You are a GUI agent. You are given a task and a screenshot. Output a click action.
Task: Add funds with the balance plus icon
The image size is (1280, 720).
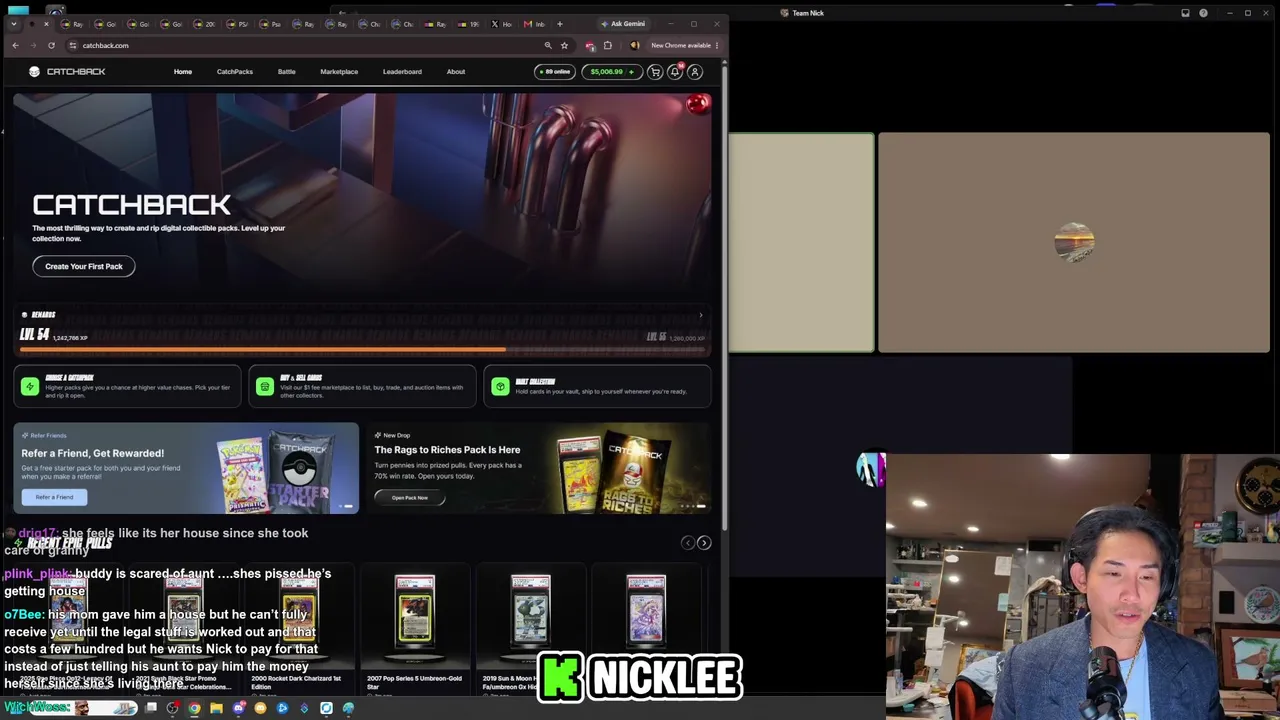pos(631,72)
